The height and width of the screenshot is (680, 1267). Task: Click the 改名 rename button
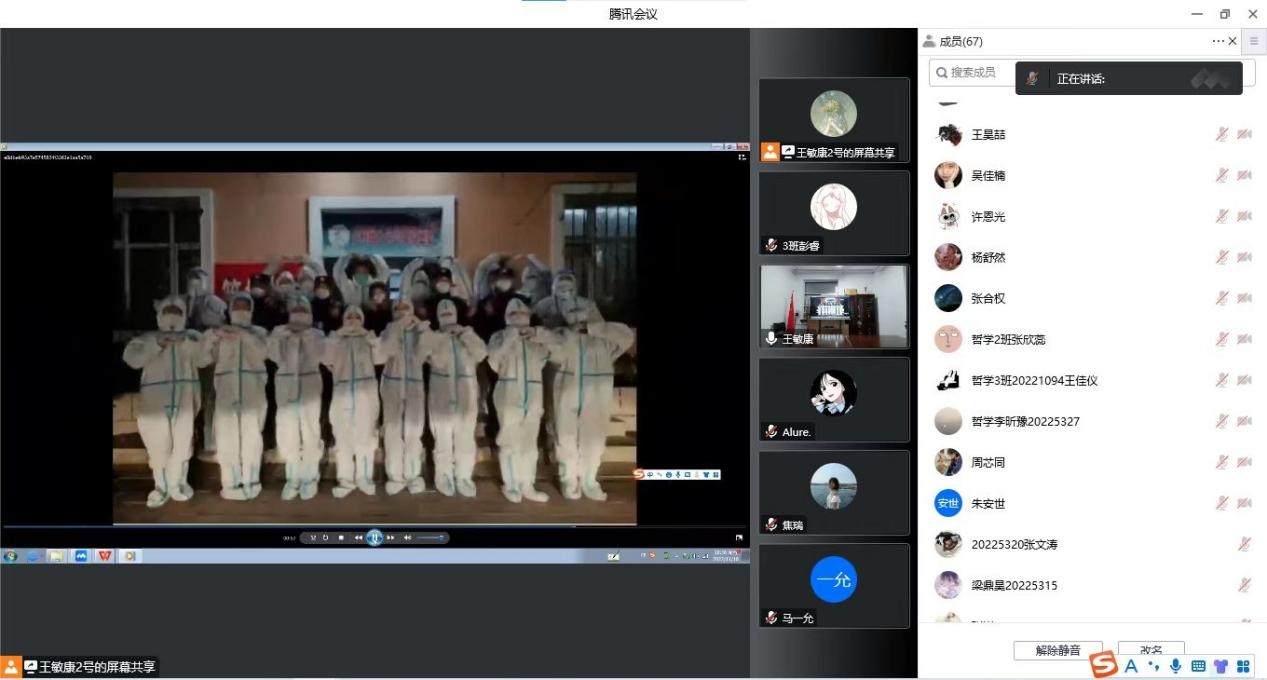click(1150, 650)
